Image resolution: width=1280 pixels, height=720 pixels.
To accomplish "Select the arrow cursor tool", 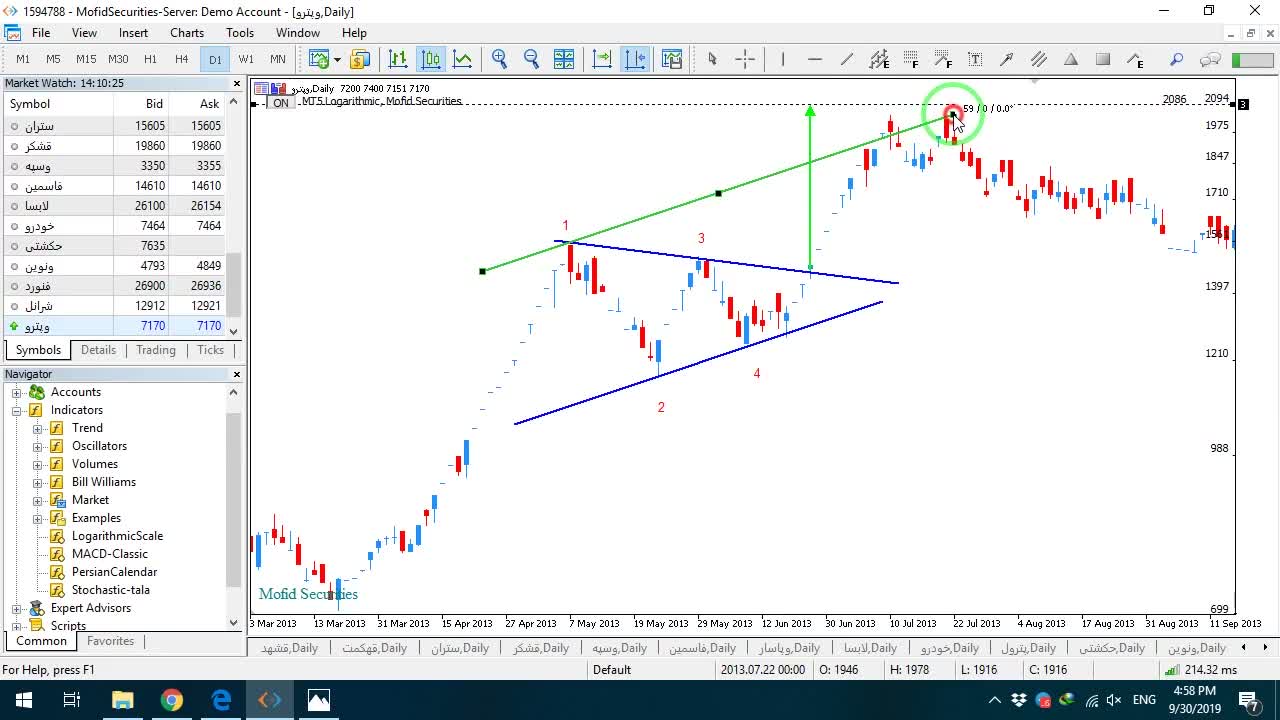I will (x=712, y=59).
